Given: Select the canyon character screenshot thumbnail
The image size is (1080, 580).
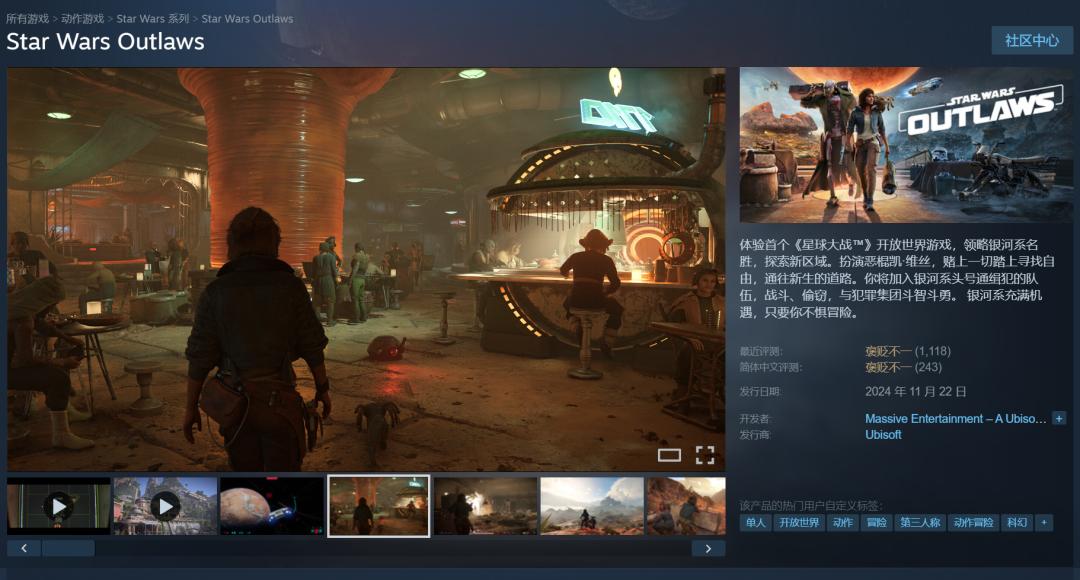Looking at the screenshot, I should click(686, 506).
